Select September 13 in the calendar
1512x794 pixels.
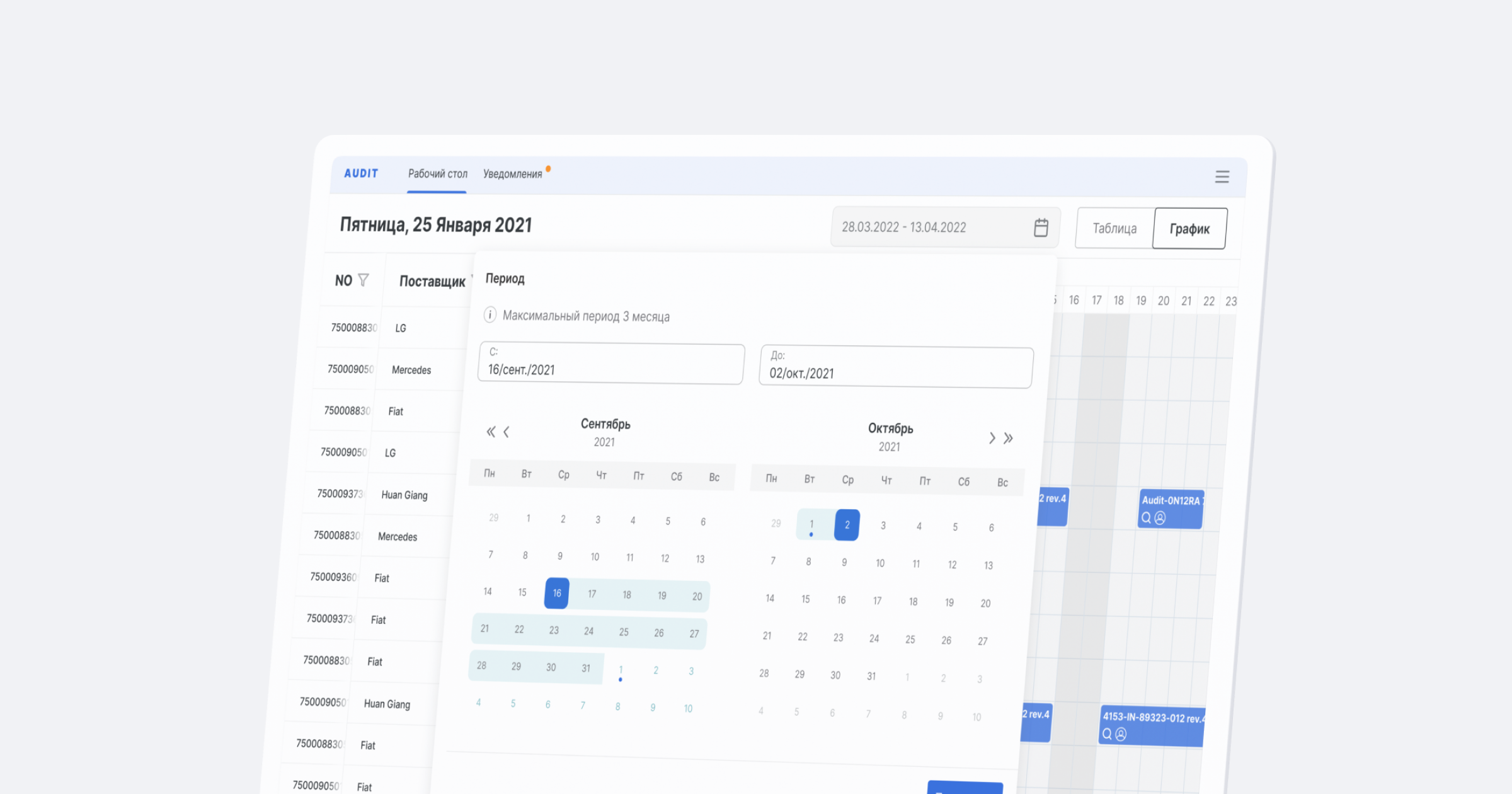tap(700, 559)
